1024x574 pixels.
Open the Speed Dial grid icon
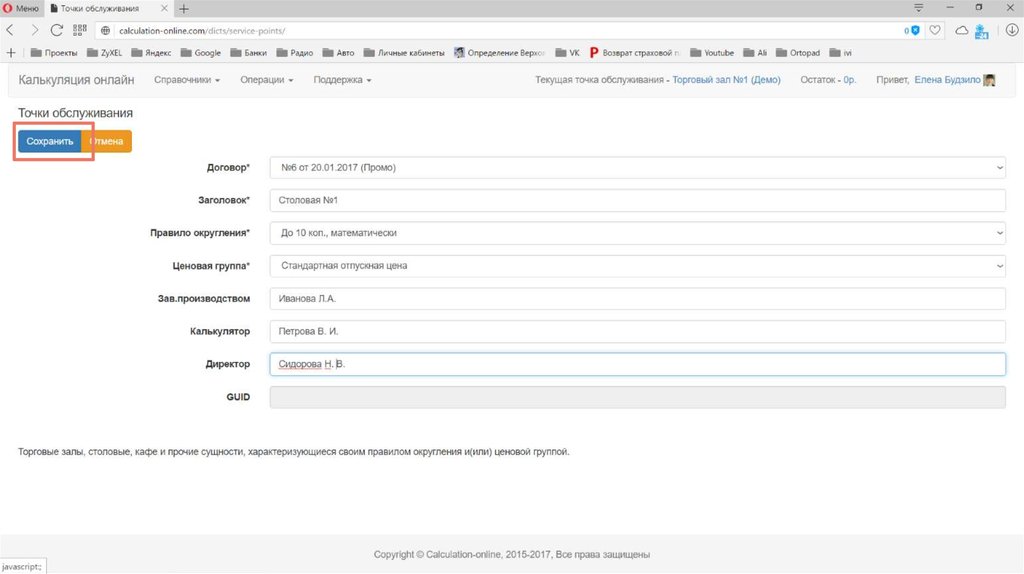(80, 30)
